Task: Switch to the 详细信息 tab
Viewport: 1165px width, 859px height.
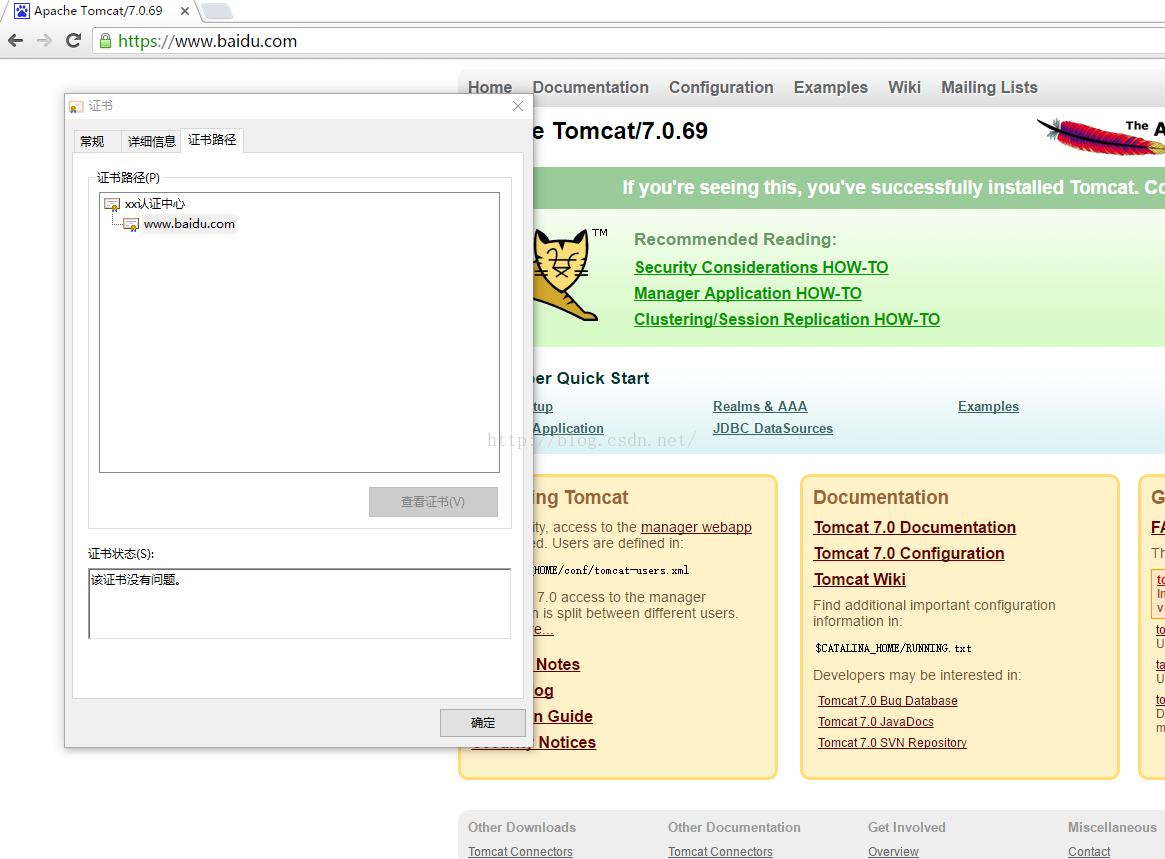Action: pyautogui.click(x=152, y=141)
